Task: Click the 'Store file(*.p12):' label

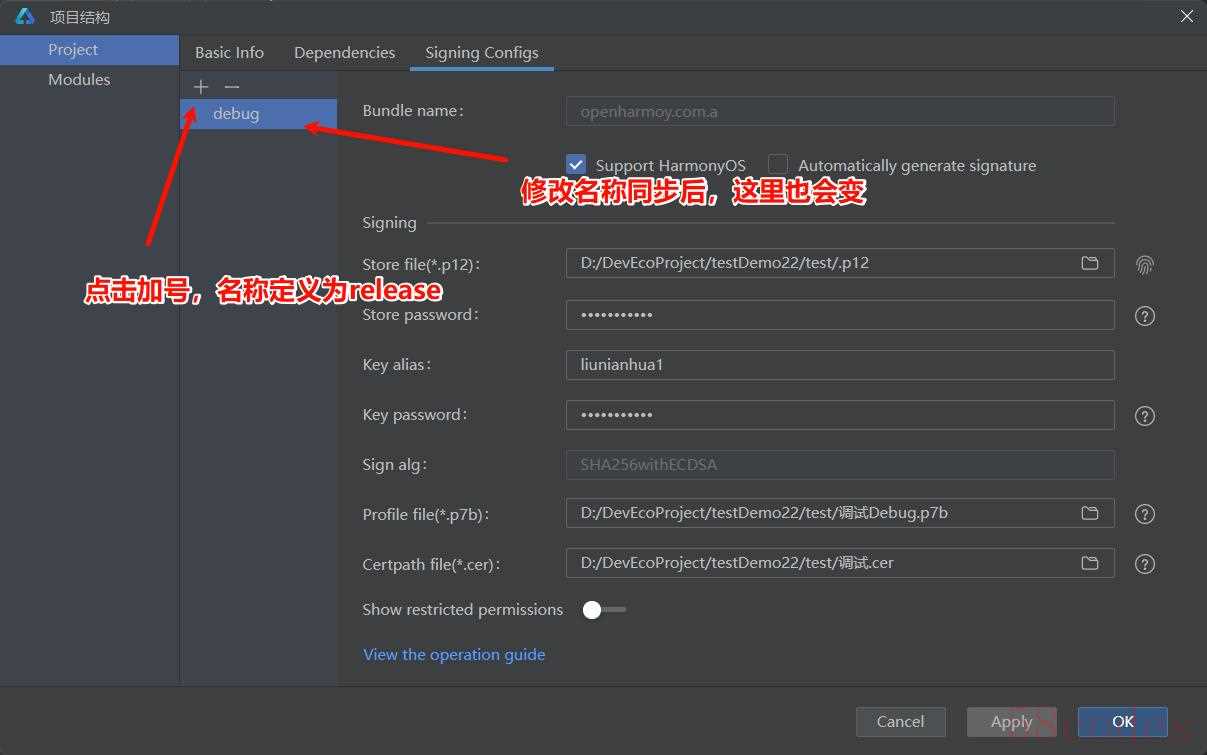Action: 422,265
